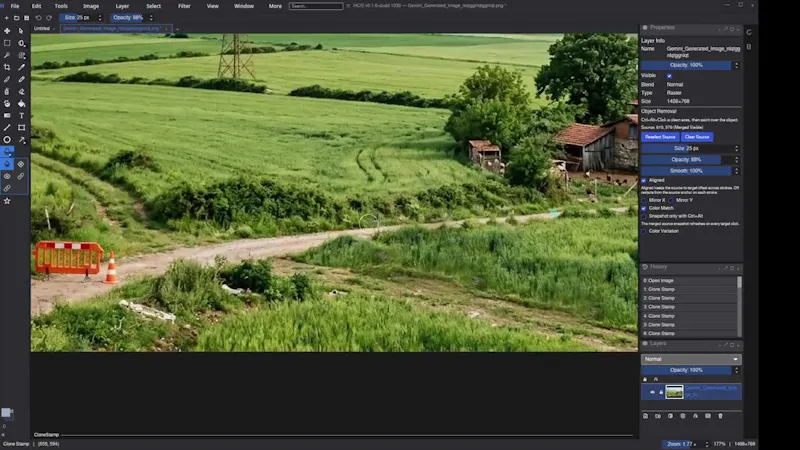
Task: Select the eye icon tool in the retouch flyout
Action: pos(7,177)
